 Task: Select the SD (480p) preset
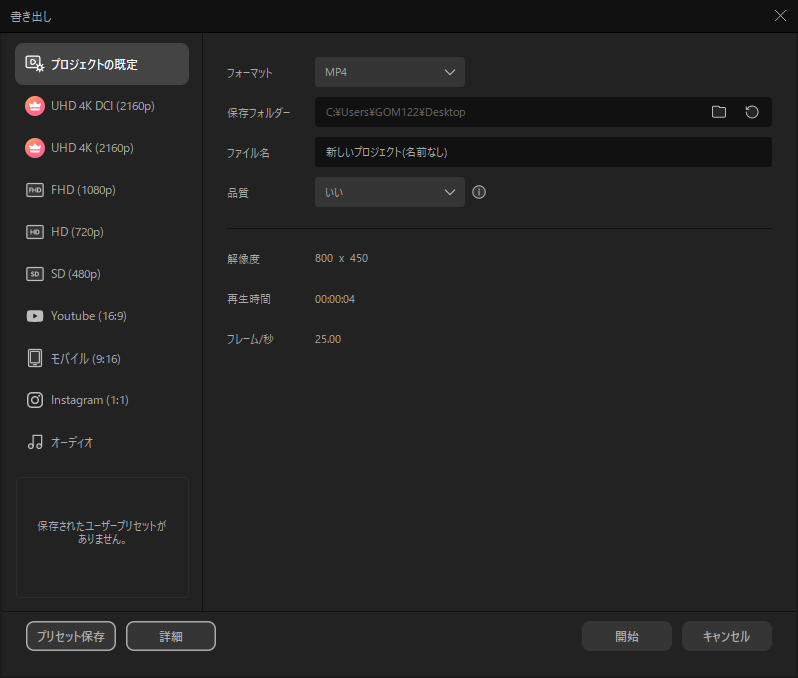coord(76,274)
